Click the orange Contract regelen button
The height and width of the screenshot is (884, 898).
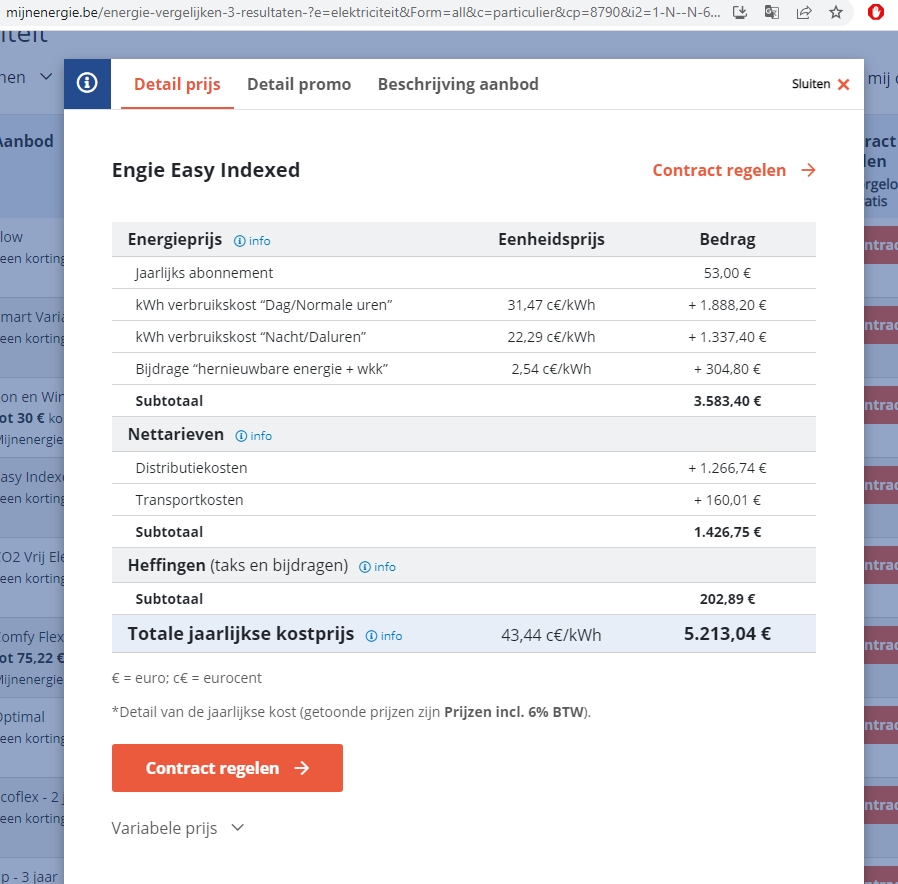tap(227, 768)
